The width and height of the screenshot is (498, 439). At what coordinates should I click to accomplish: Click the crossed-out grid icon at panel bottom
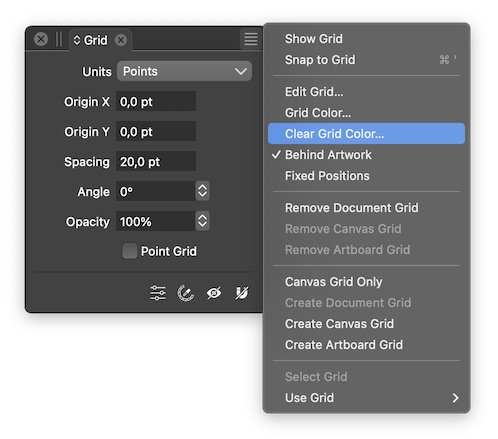click(242, 293)
